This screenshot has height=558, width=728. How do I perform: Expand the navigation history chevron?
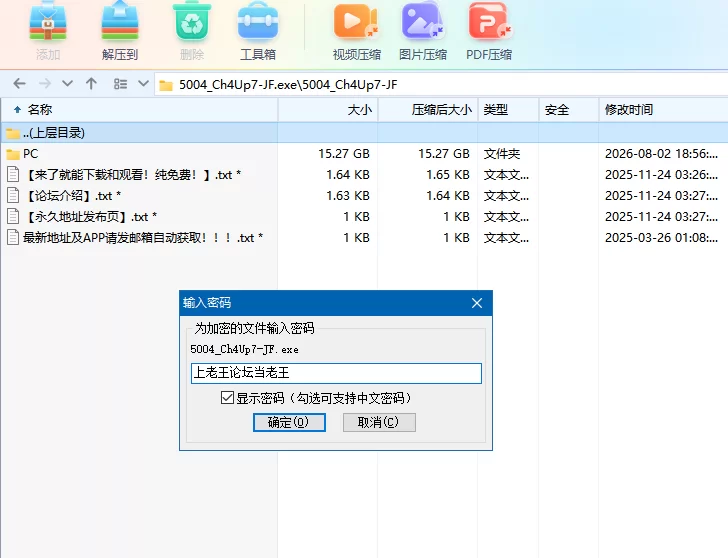pos(68,84)
